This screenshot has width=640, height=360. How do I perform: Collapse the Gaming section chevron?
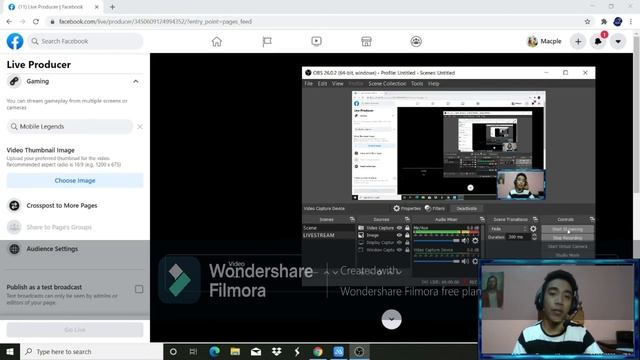pyautogui.click(x=136, y=81)
